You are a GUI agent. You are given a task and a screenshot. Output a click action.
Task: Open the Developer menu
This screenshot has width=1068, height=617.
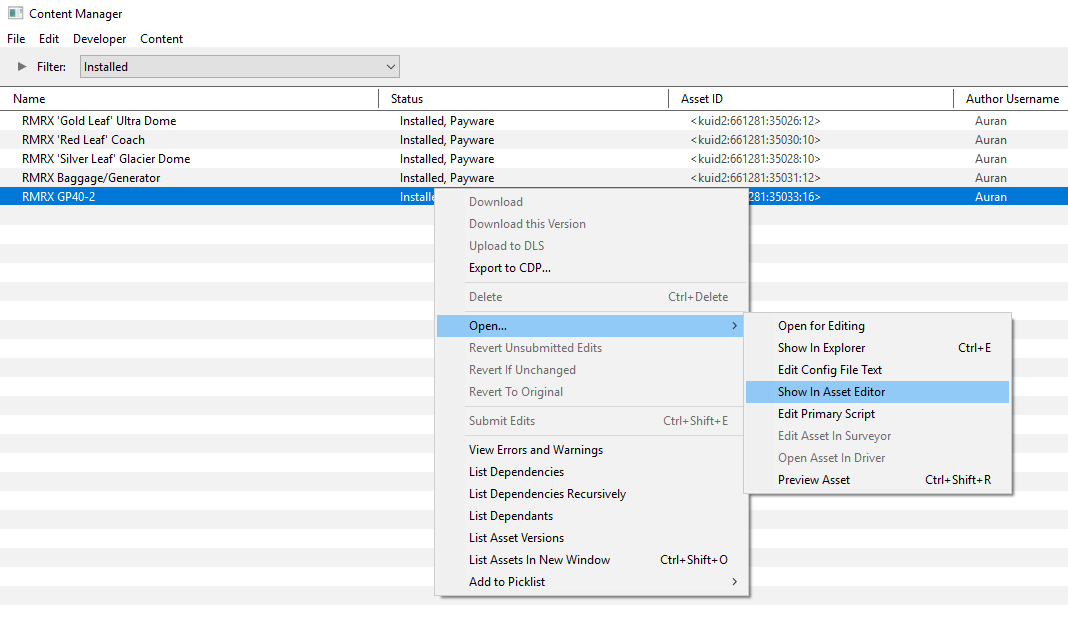[x=99, y=39]
